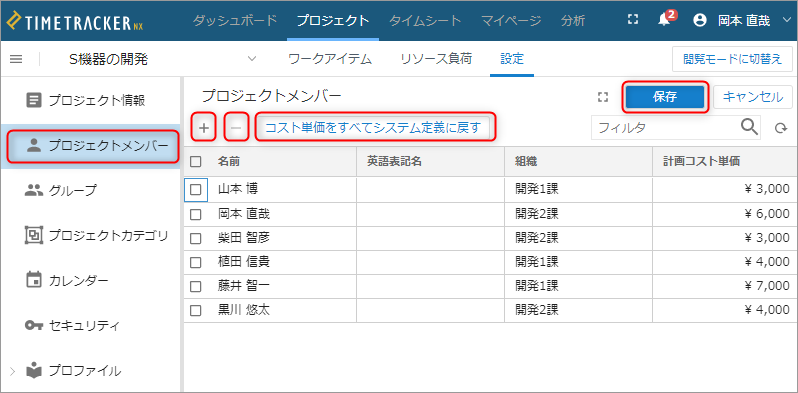Click the TimeTracker NX logo
Image resolution: width=798 pixels, height=393 pixels.
75,22
